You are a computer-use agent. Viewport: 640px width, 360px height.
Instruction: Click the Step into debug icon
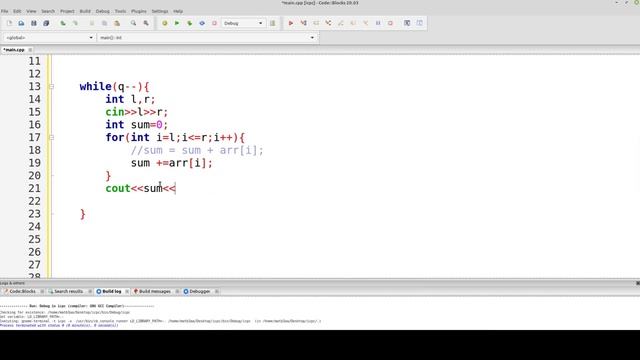328,23
